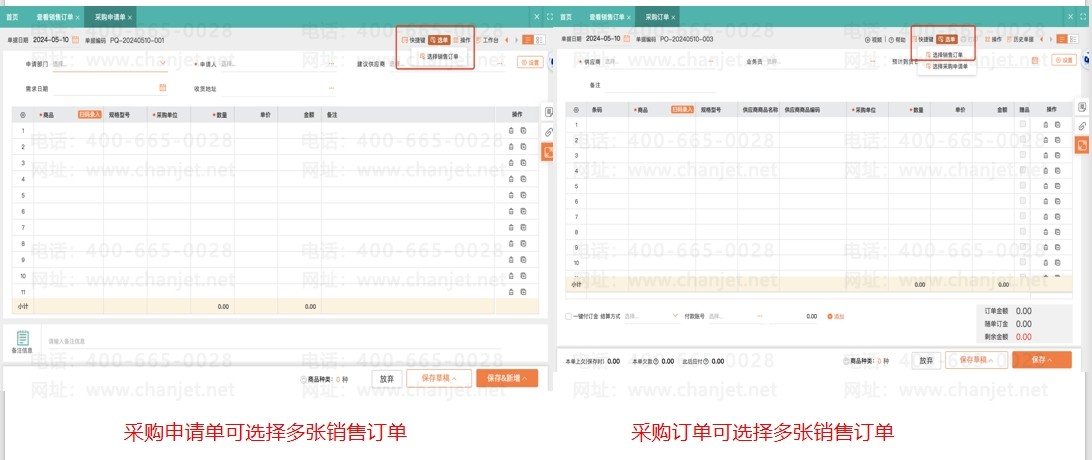Open table column settings gear in 采购申请单
Viewport: 1092px width, 460px height.
click(x=23, y=115)
